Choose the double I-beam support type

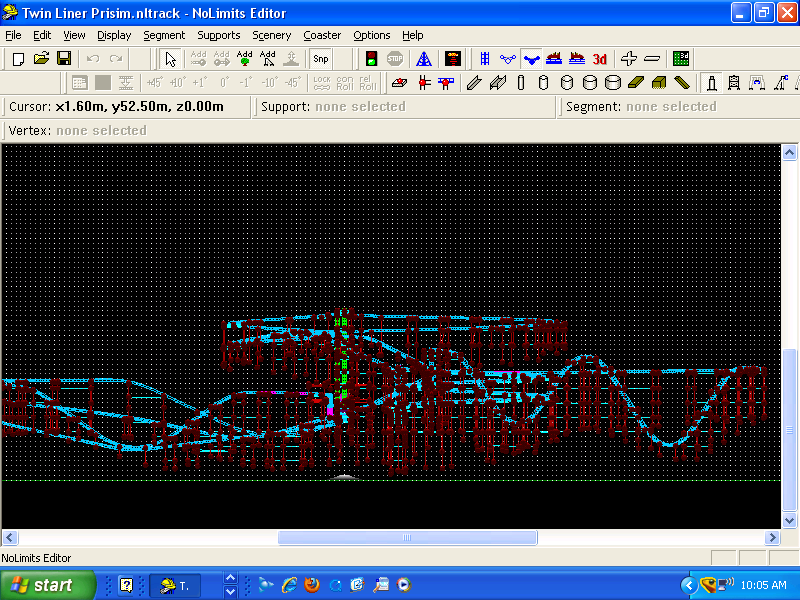(x=497, y=83)
